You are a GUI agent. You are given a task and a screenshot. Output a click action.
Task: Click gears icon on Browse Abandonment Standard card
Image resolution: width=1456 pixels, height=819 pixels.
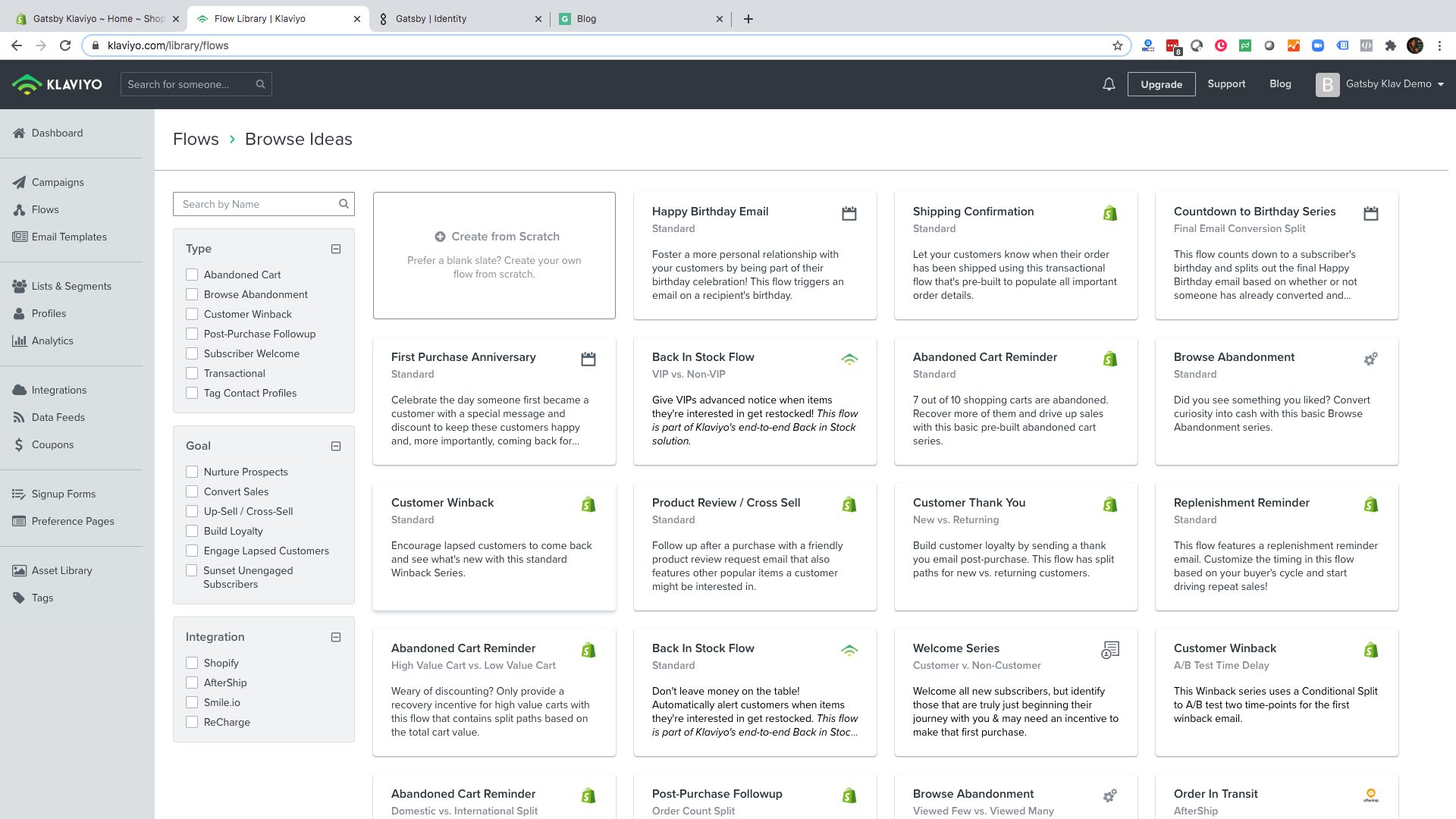click(1370, 359)
